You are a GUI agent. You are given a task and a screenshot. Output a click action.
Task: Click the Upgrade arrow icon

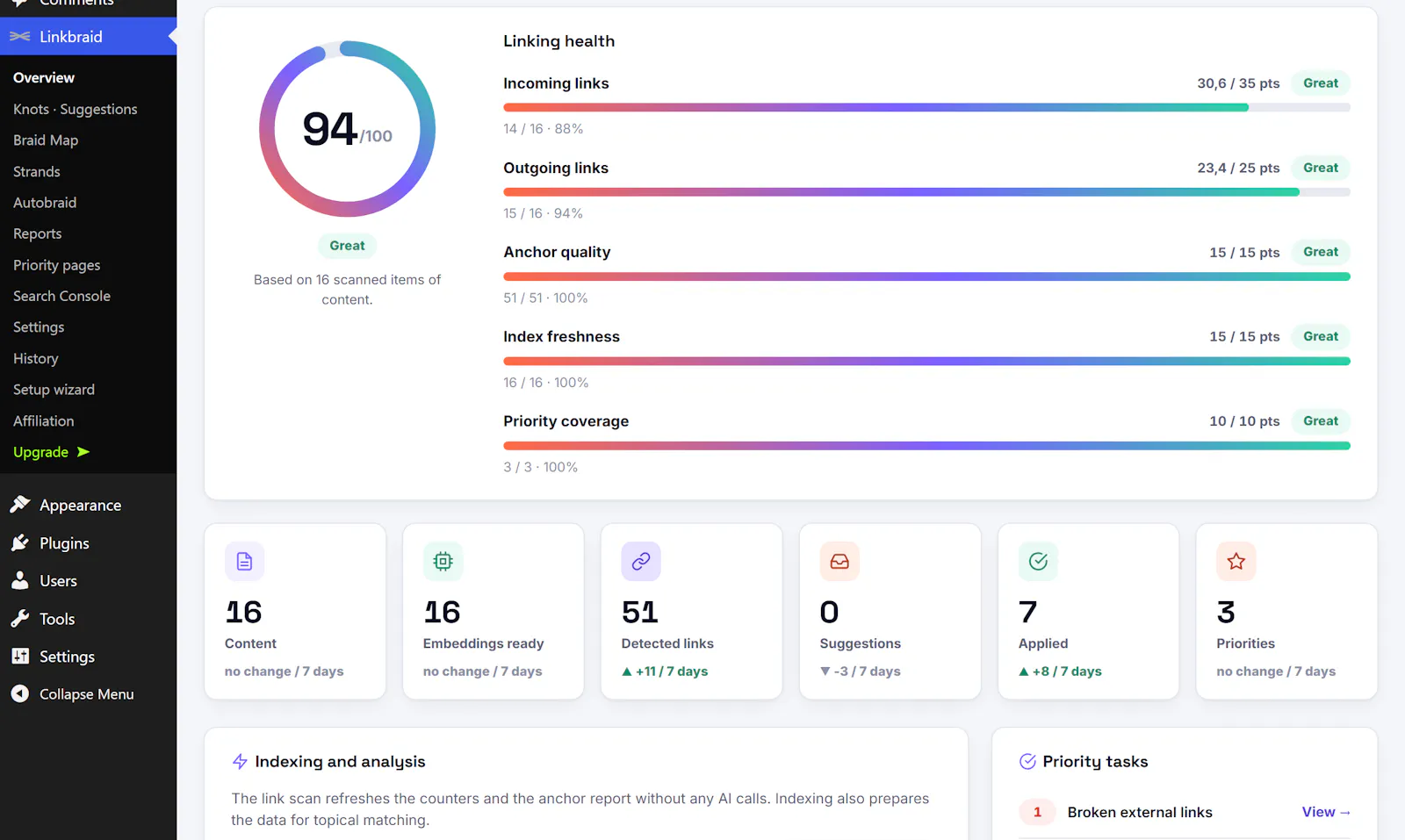coord(83,452)
